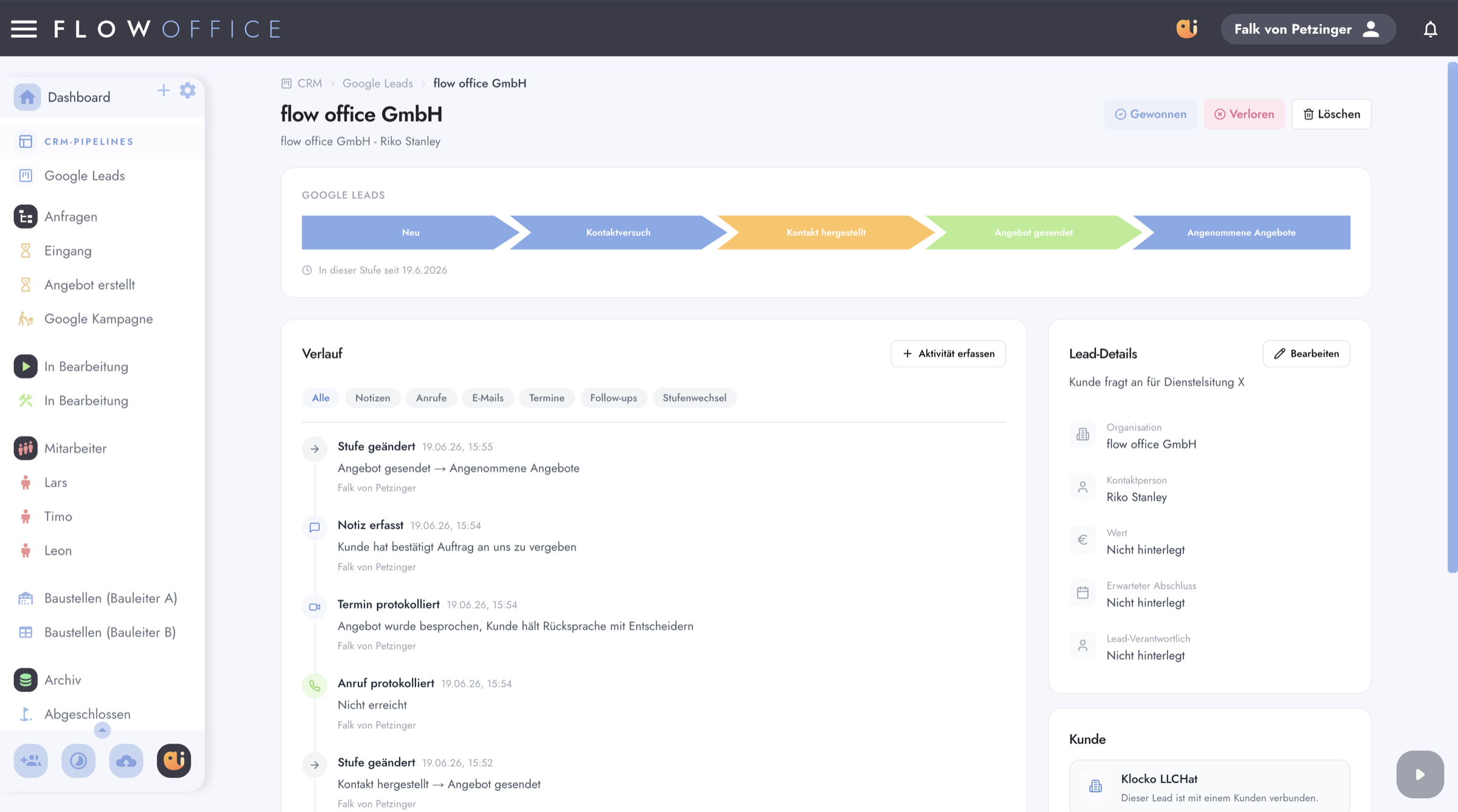Open In Bearbeitung group with play icon
Image resolution: width=1458 pixels, height=812 pixels.
pos(86,367)
